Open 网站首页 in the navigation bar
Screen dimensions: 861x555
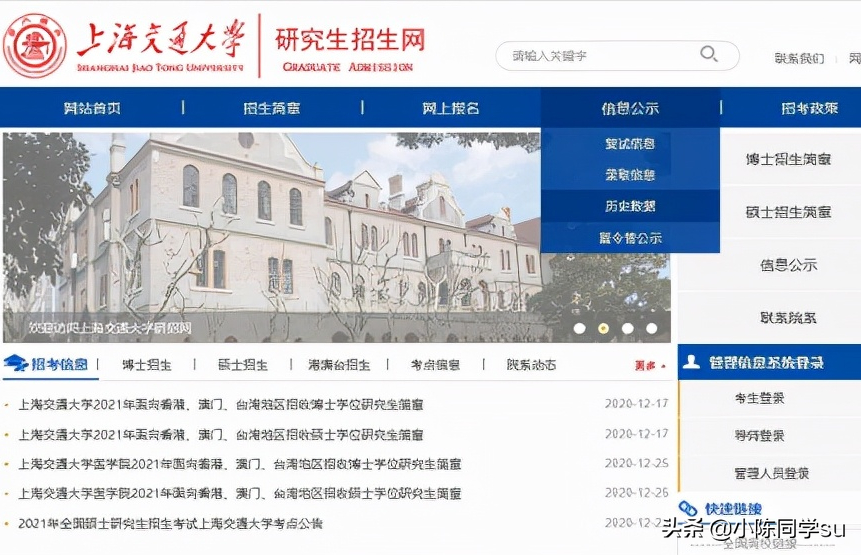pyautogui.click(x=92, y=108)
